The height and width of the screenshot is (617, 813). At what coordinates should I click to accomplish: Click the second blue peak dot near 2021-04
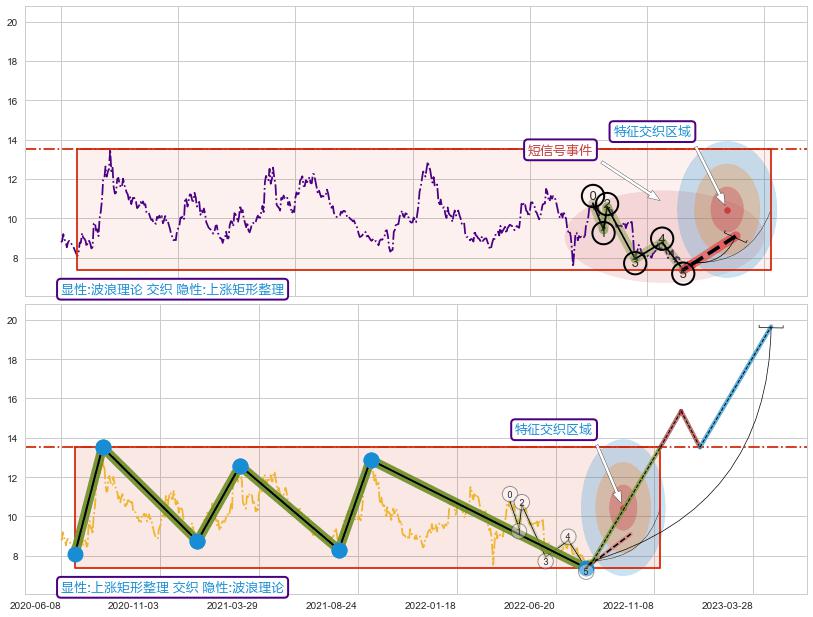[241, 466]
